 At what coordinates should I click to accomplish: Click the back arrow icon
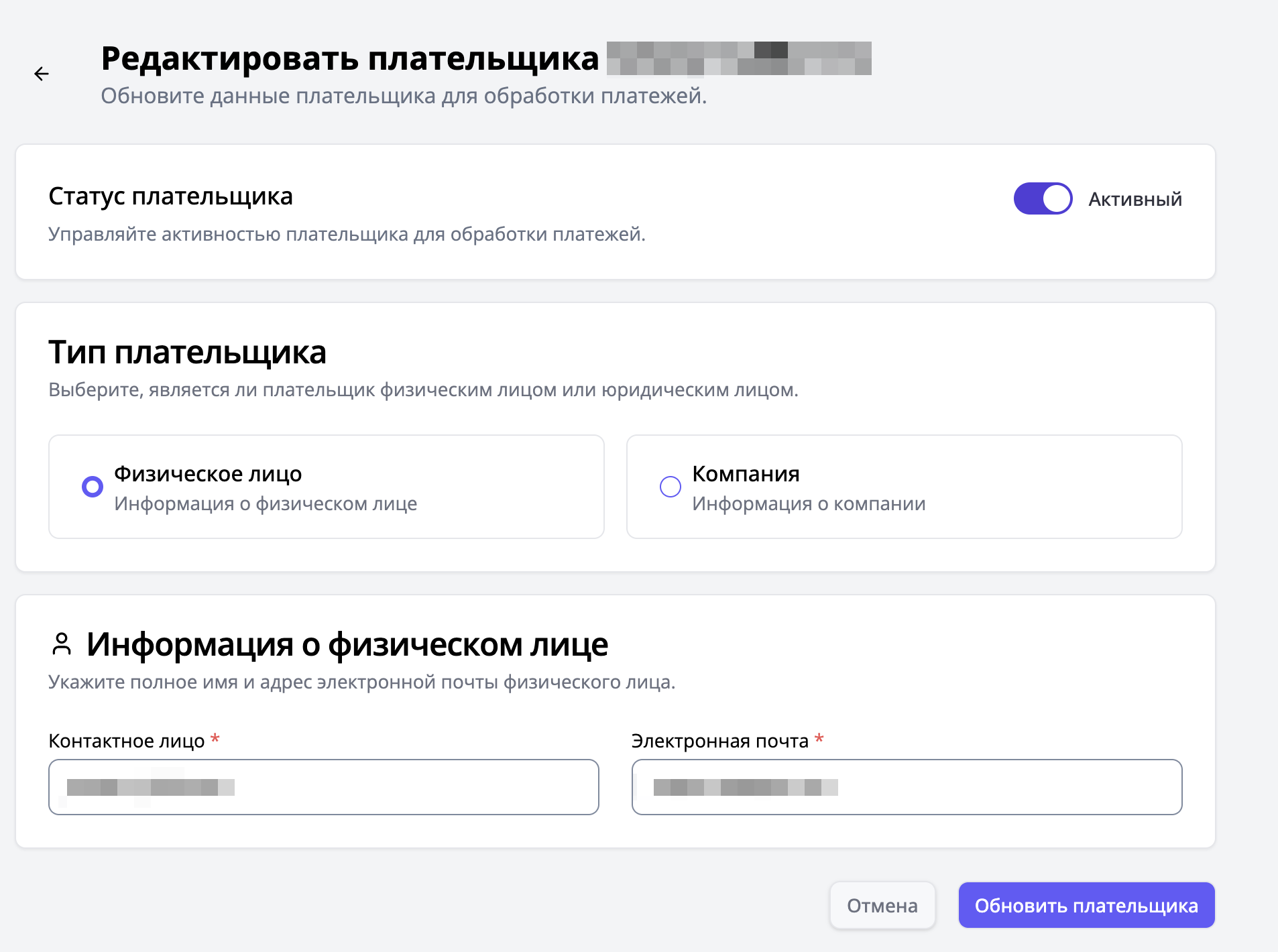tap(42, 74)
